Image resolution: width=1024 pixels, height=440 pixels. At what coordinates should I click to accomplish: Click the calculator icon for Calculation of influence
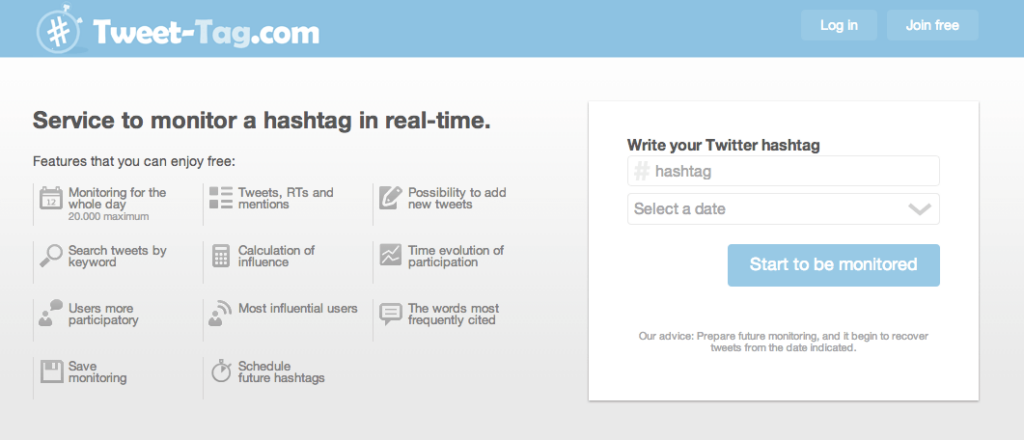tap(221, 255)
